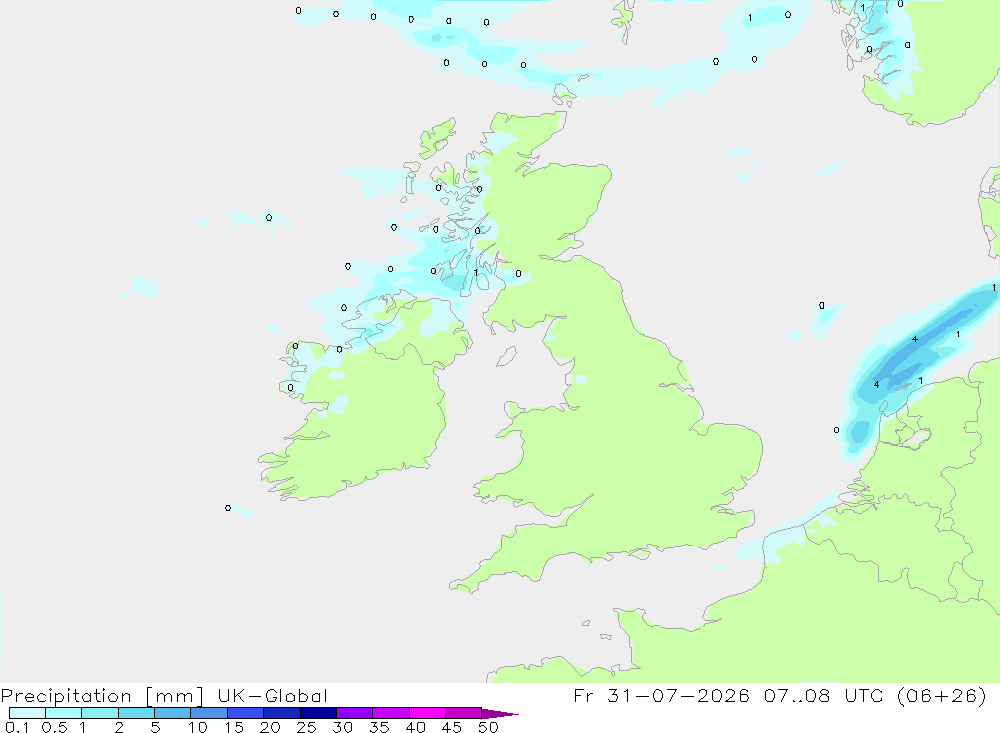Click the legend swatch between 5 and 10
The width and height of the screenshot is (1000, 733).
[173, 713]
